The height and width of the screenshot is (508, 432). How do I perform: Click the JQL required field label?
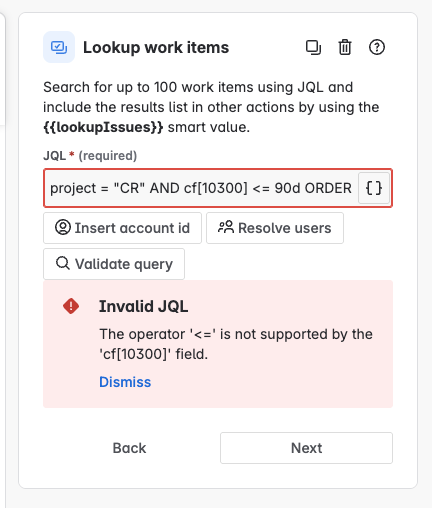(90, 156)
